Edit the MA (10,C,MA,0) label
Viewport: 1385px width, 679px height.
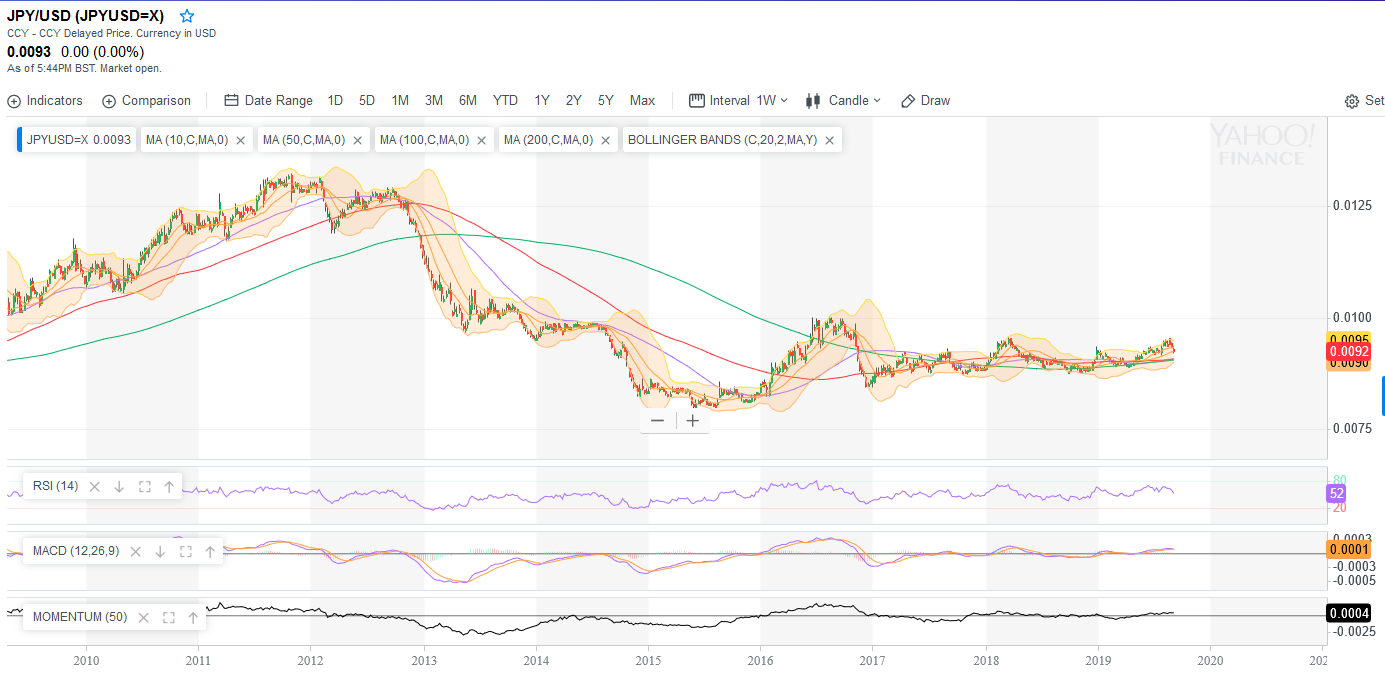point(187,140)
